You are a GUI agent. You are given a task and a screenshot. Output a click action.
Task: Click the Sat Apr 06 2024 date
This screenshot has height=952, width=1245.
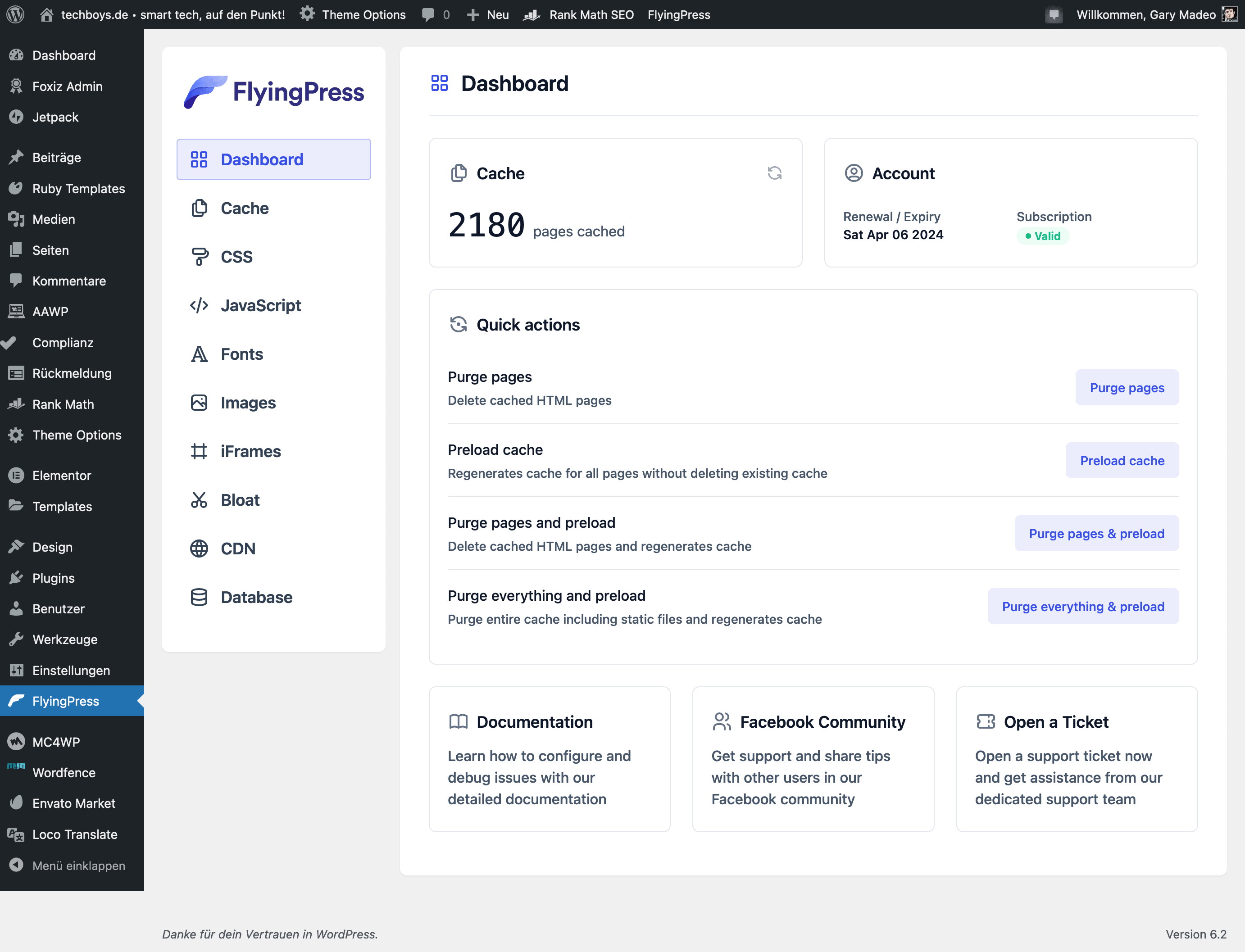click(x=893, y=235)
